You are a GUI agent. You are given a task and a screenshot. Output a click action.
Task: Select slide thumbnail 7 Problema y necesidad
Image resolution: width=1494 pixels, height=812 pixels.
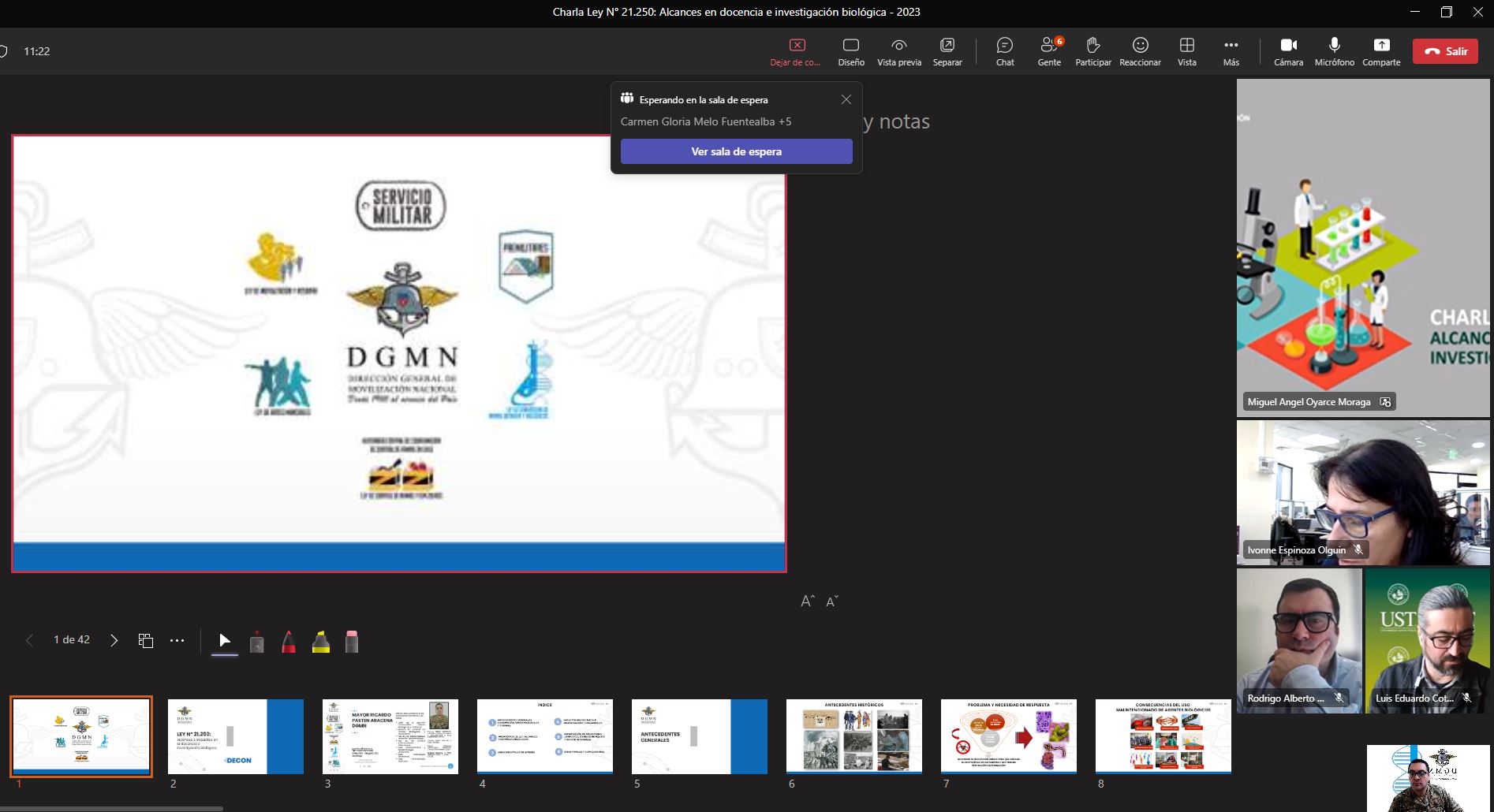[1009, 736]
